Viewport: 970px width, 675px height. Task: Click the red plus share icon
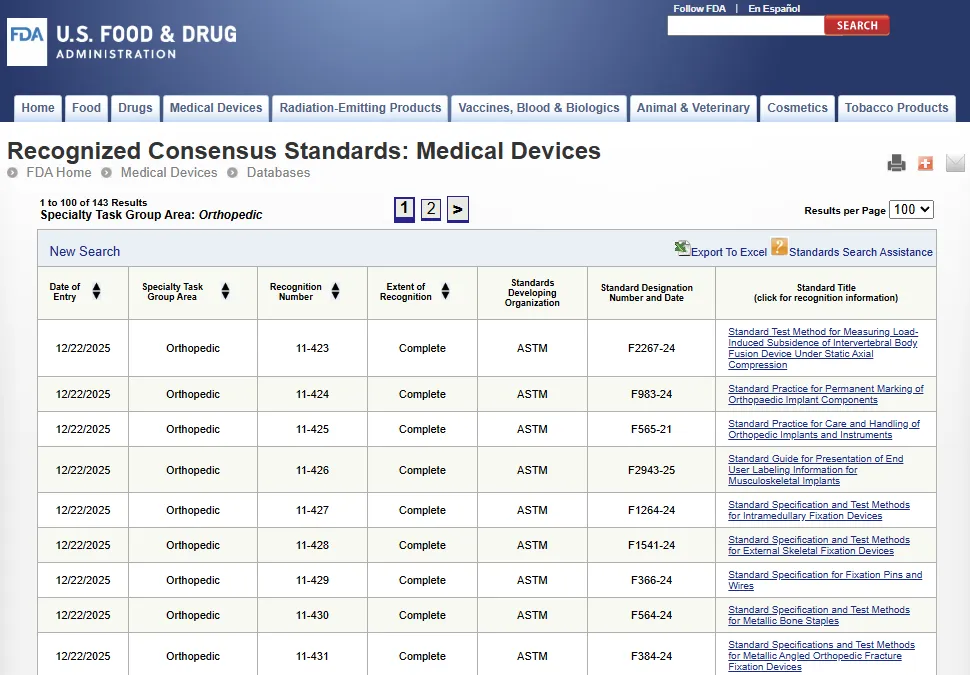pos(925,163)
